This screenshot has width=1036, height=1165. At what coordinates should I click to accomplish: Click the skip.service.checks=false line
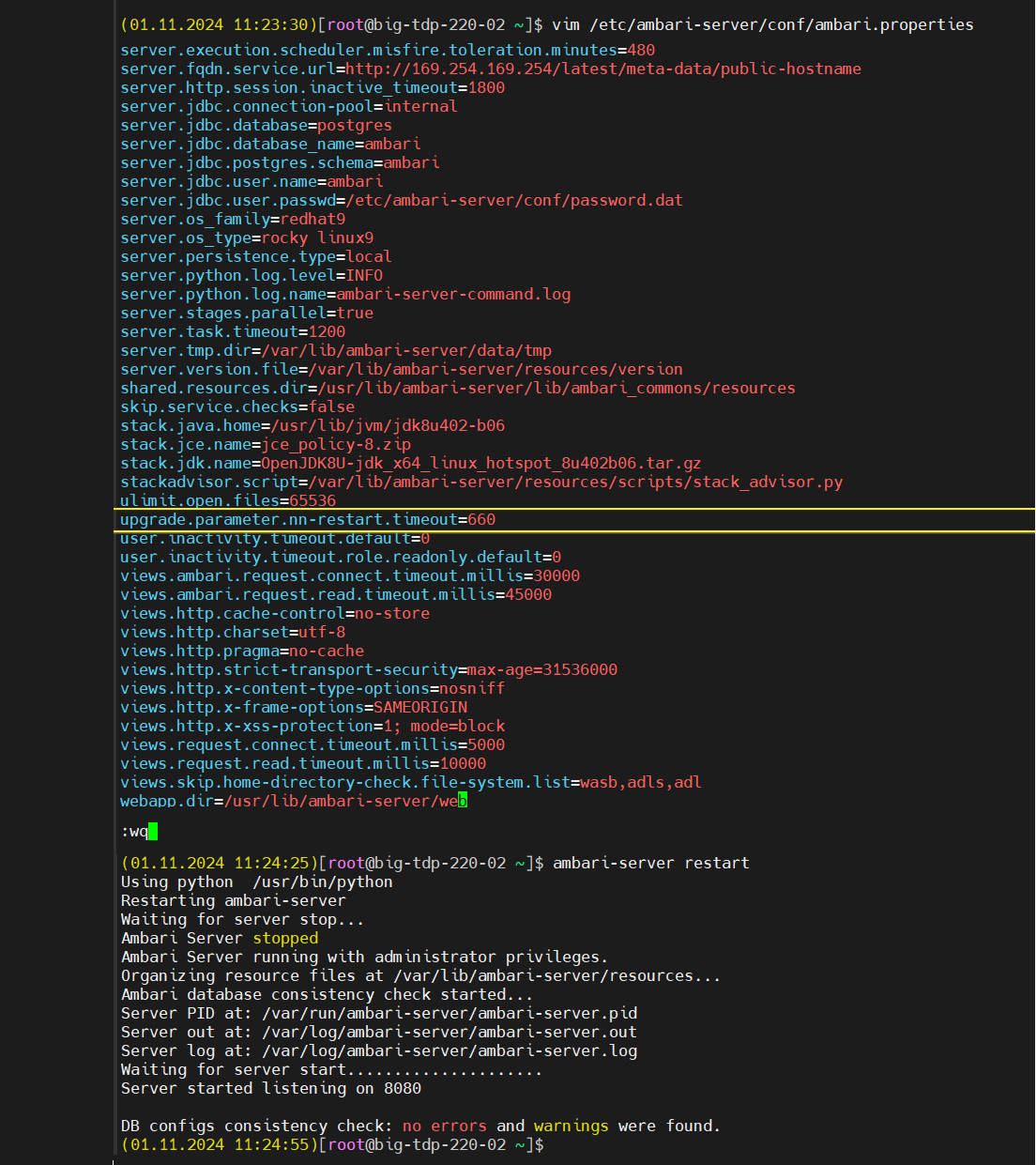tap(237, 407)
